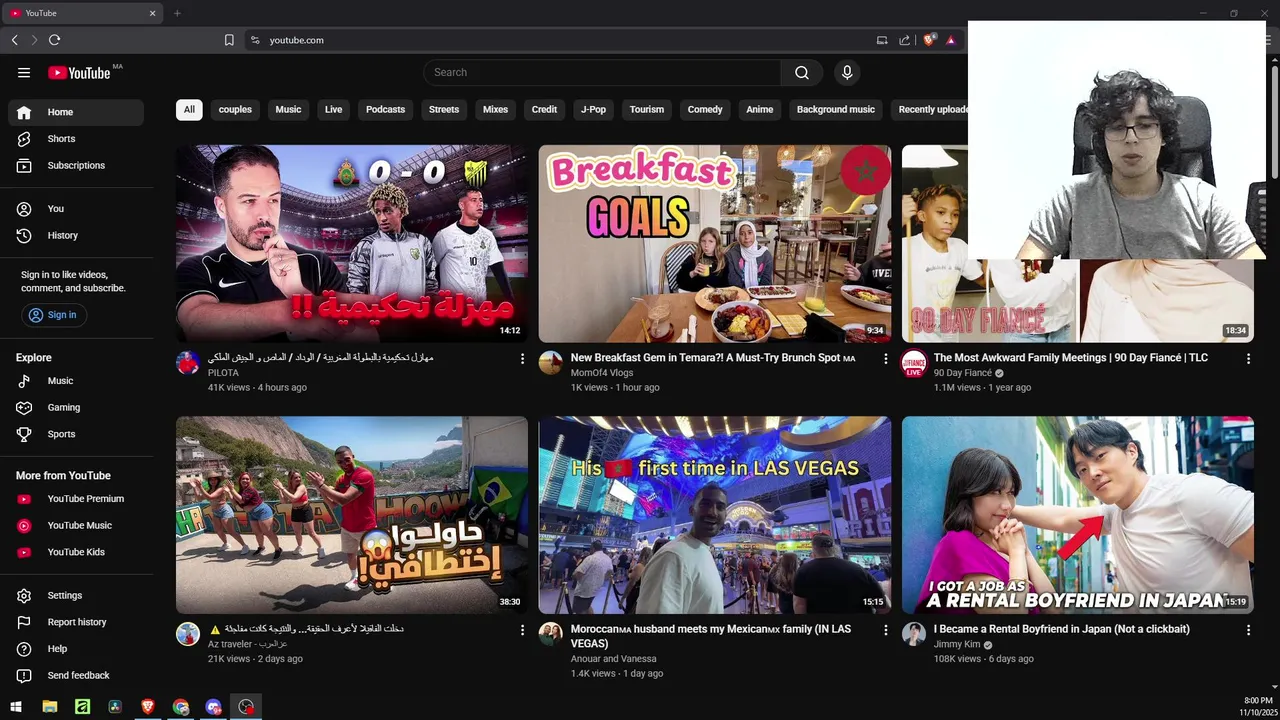Select the Tourism filter chip
Screen dimensions: 1280x720
647,109
